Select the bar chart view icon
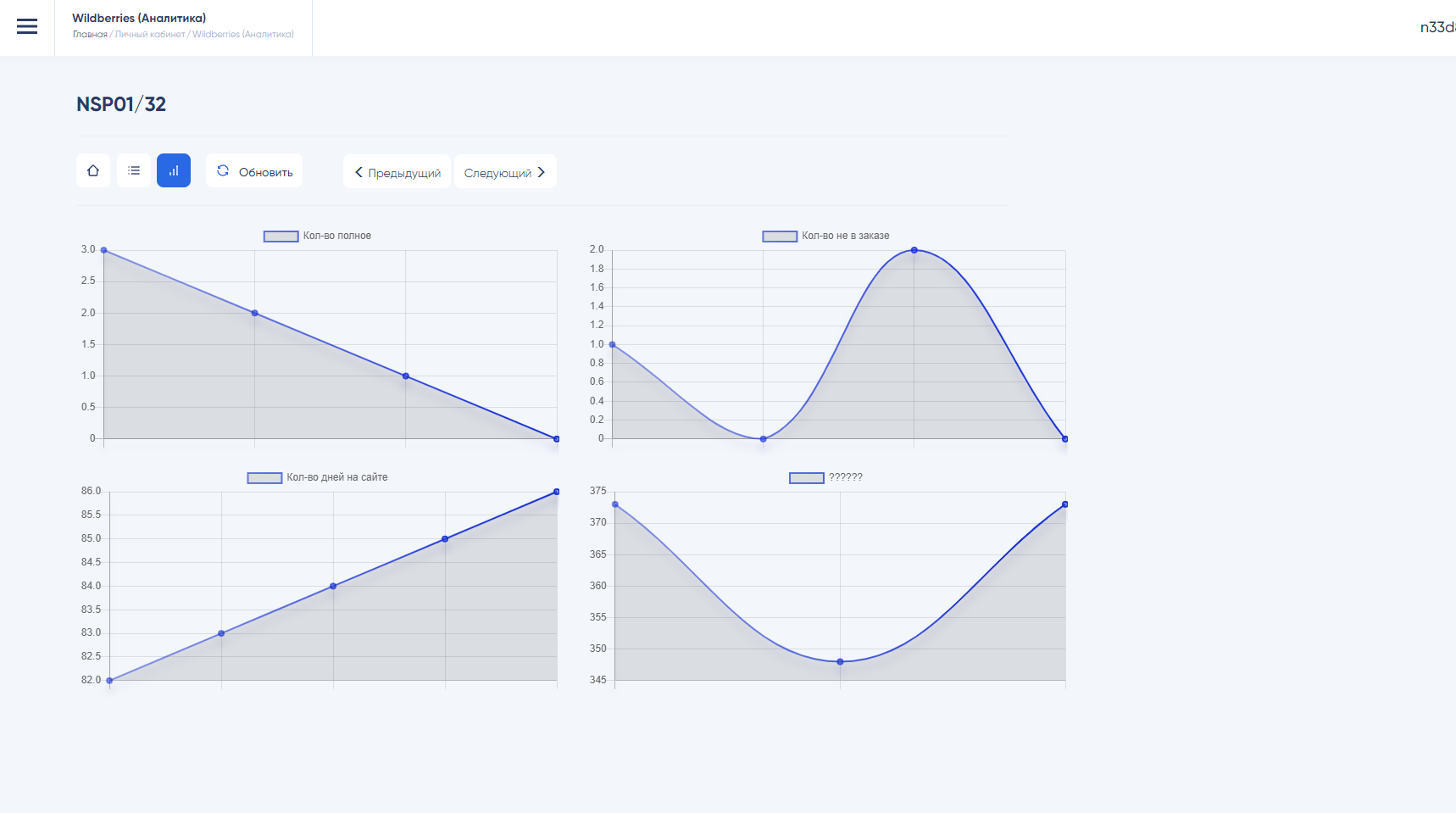The width and height of the screenshot is (1456, 813). [x=174, y=171]
